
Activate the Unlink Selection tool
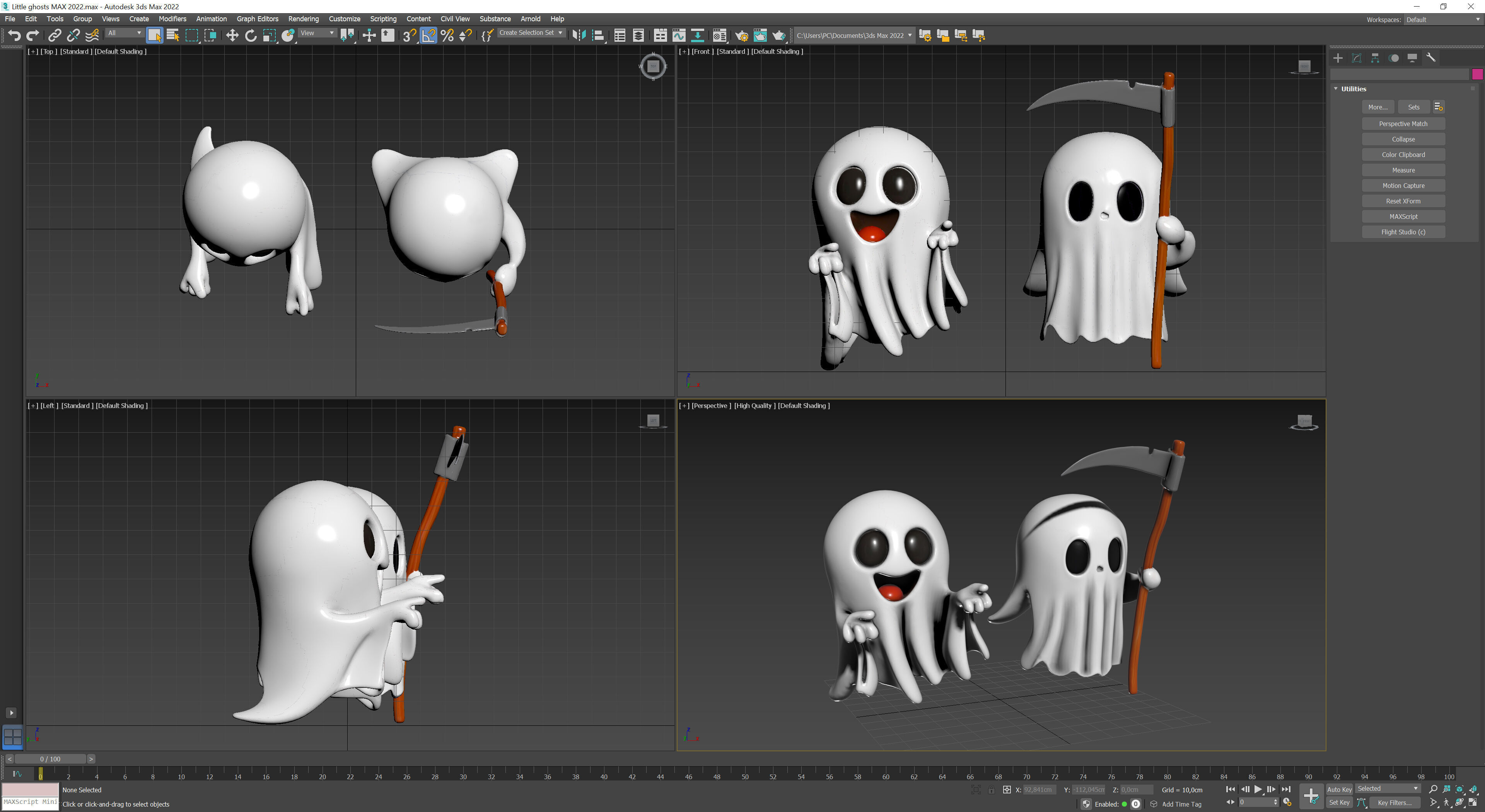point(73,36)
